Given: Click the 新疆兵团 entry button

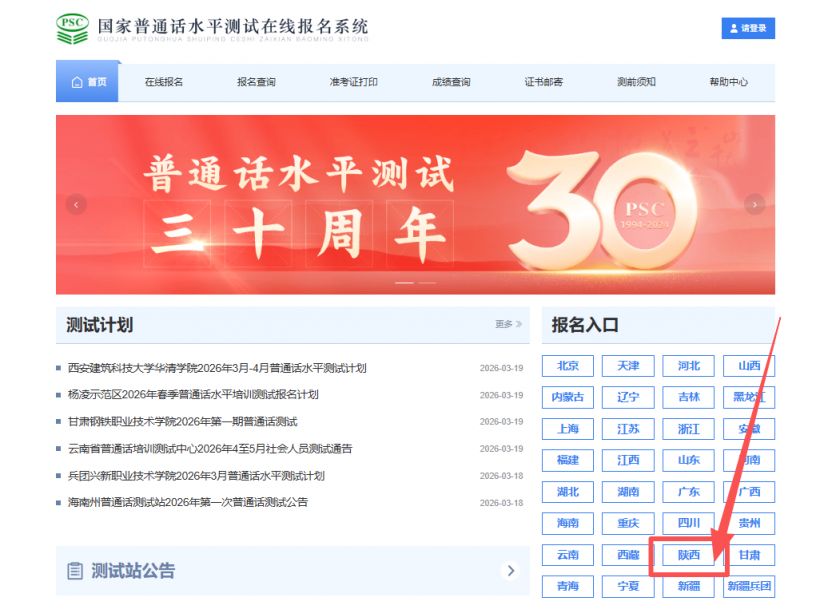Looking at the screenshot, I should click(750, 587).
